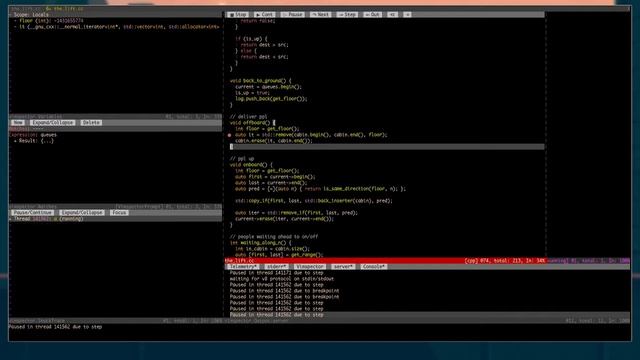Click the std::copy_if line in code

point(313,200)
